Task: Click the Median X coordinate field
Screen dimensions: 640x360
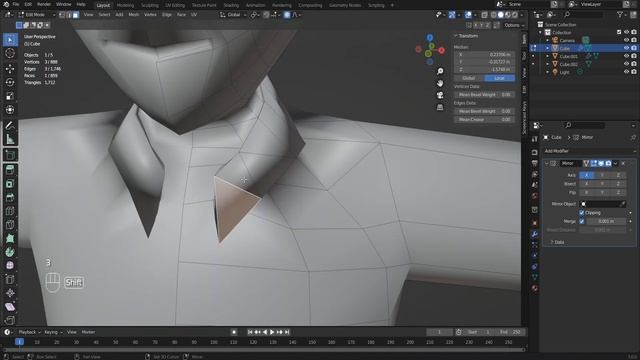Action: click(x=484, y=54)
